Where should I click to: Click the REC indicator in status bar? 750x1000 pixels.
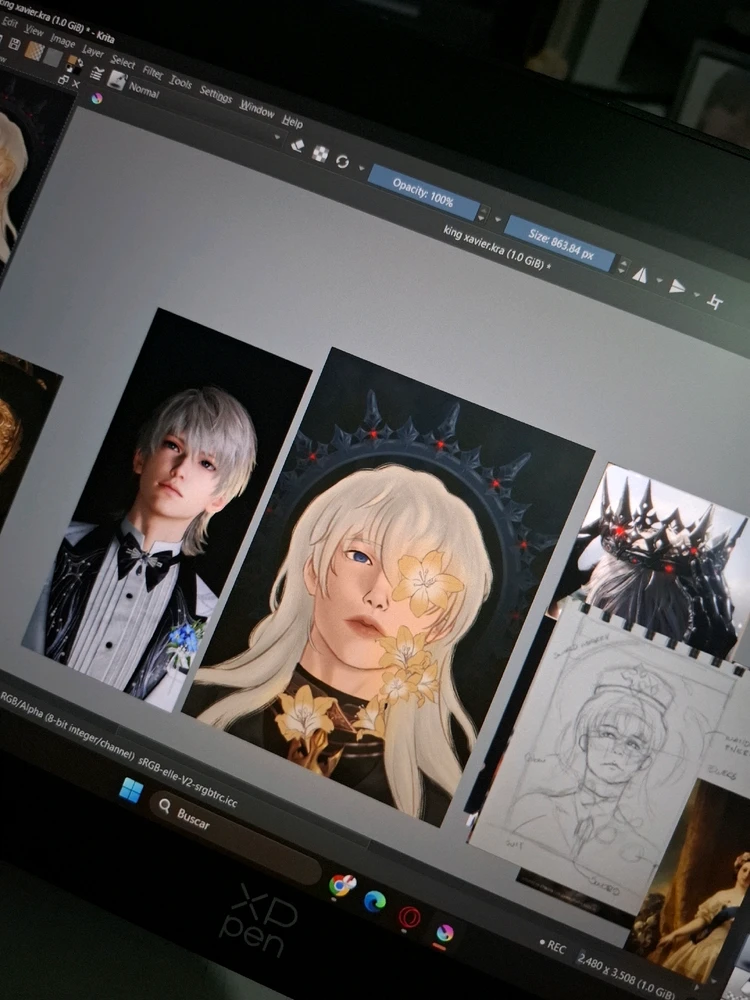pyautogui.click(x=552, y=946)
